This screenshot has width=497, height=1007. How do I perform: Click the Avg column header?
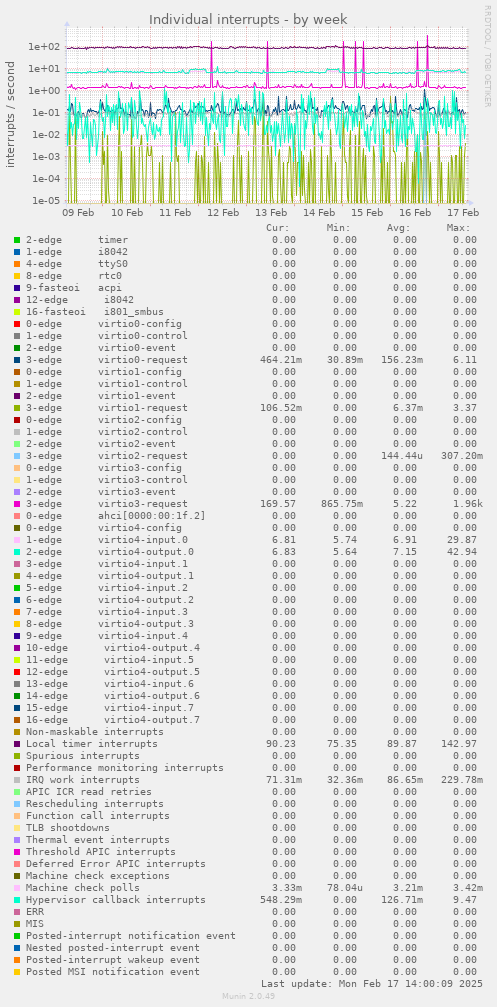point(398,227)
